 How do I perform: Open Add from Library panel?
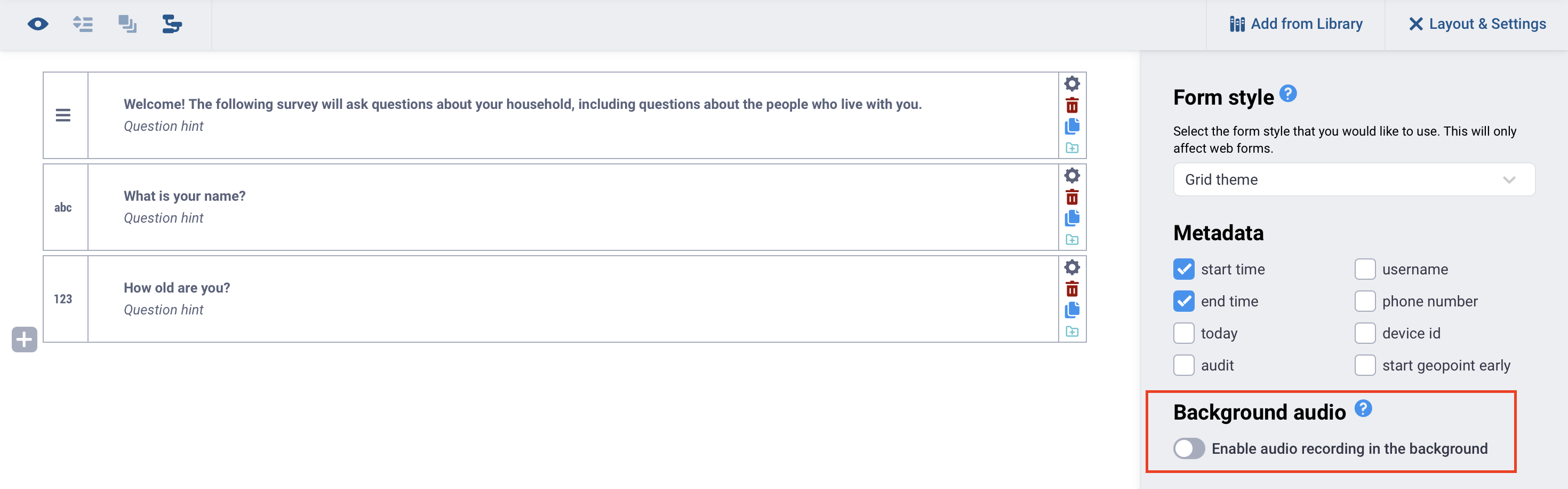click(1296, 25)
